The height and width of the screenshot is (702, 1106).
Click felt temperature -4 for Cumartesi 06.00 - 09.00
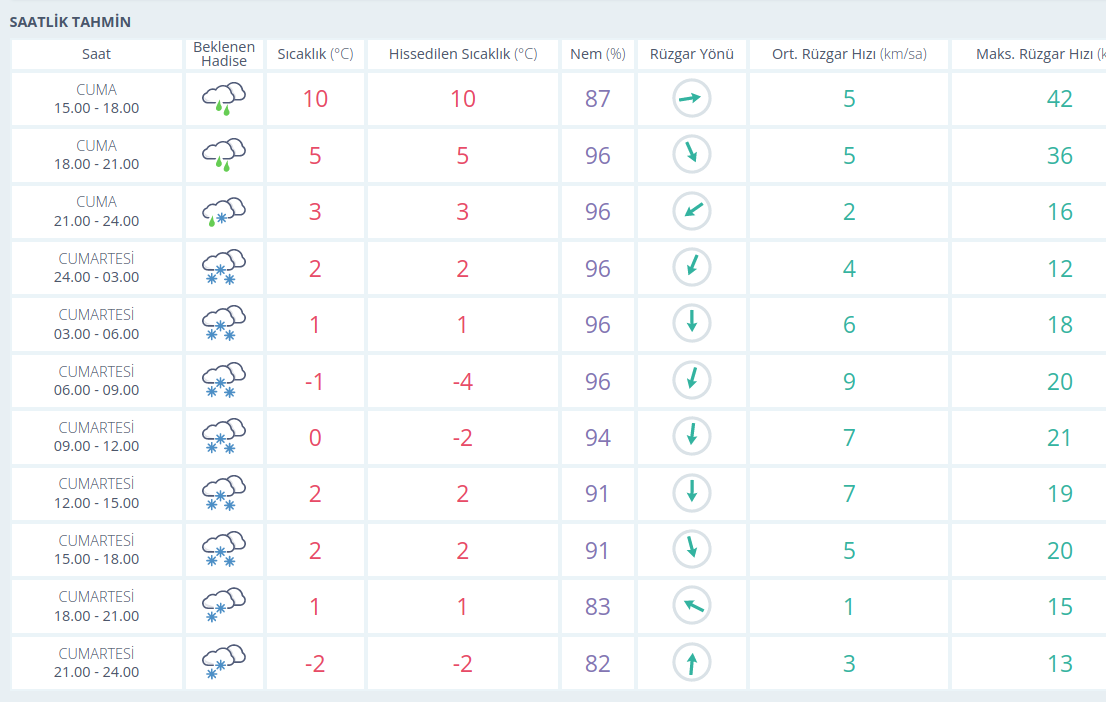pyautogui.click(x=462, y=381)
